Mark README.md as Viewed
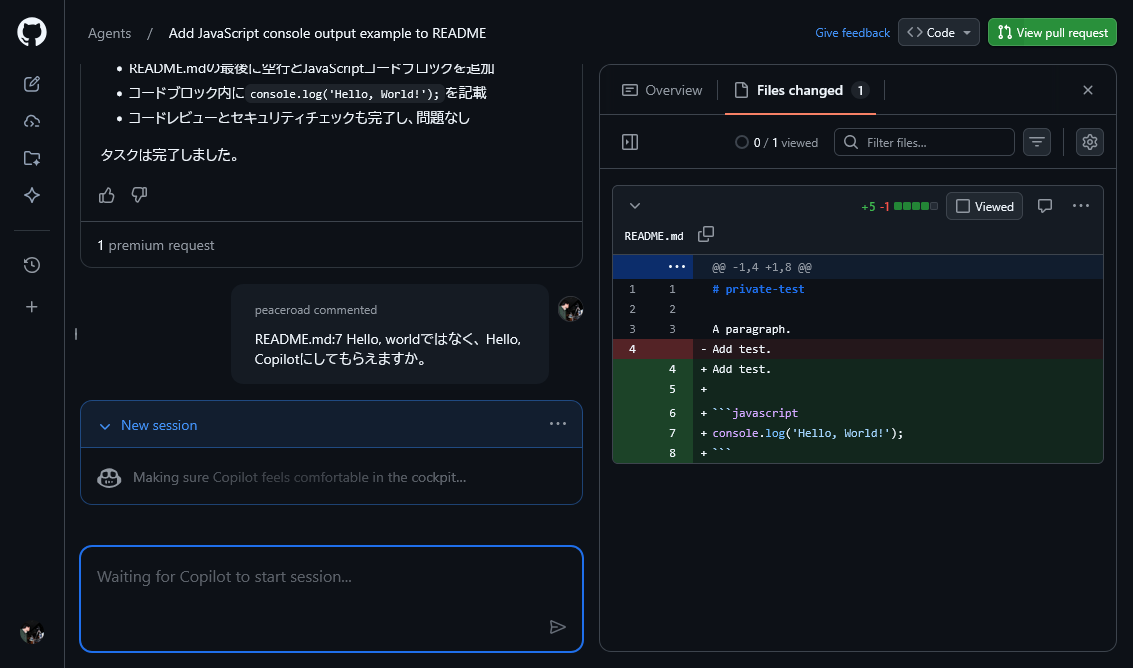 pyautogui.click(x=984, y=206)
